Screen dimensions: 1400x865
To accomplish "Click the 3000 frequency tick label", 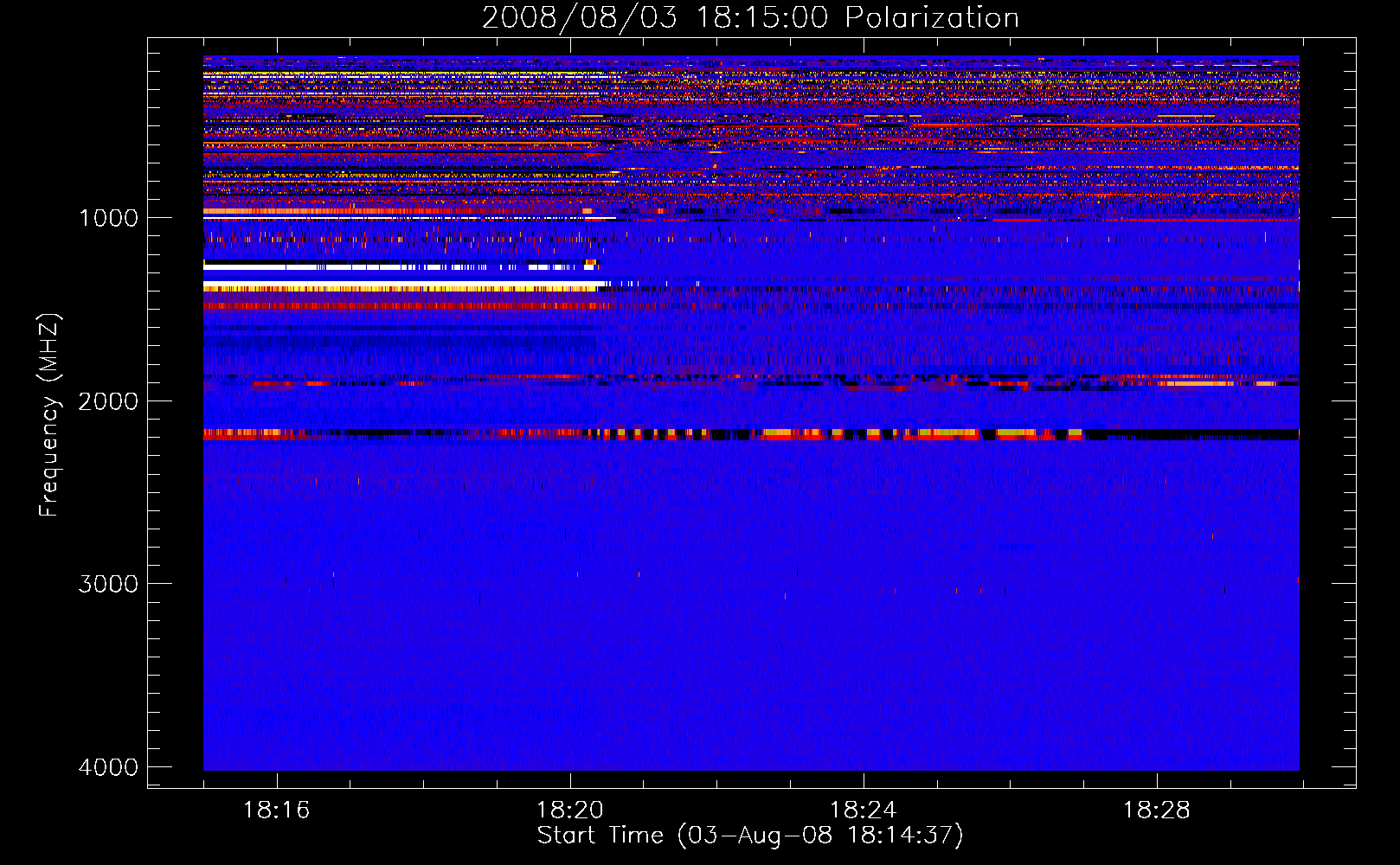I will point(108,584).
